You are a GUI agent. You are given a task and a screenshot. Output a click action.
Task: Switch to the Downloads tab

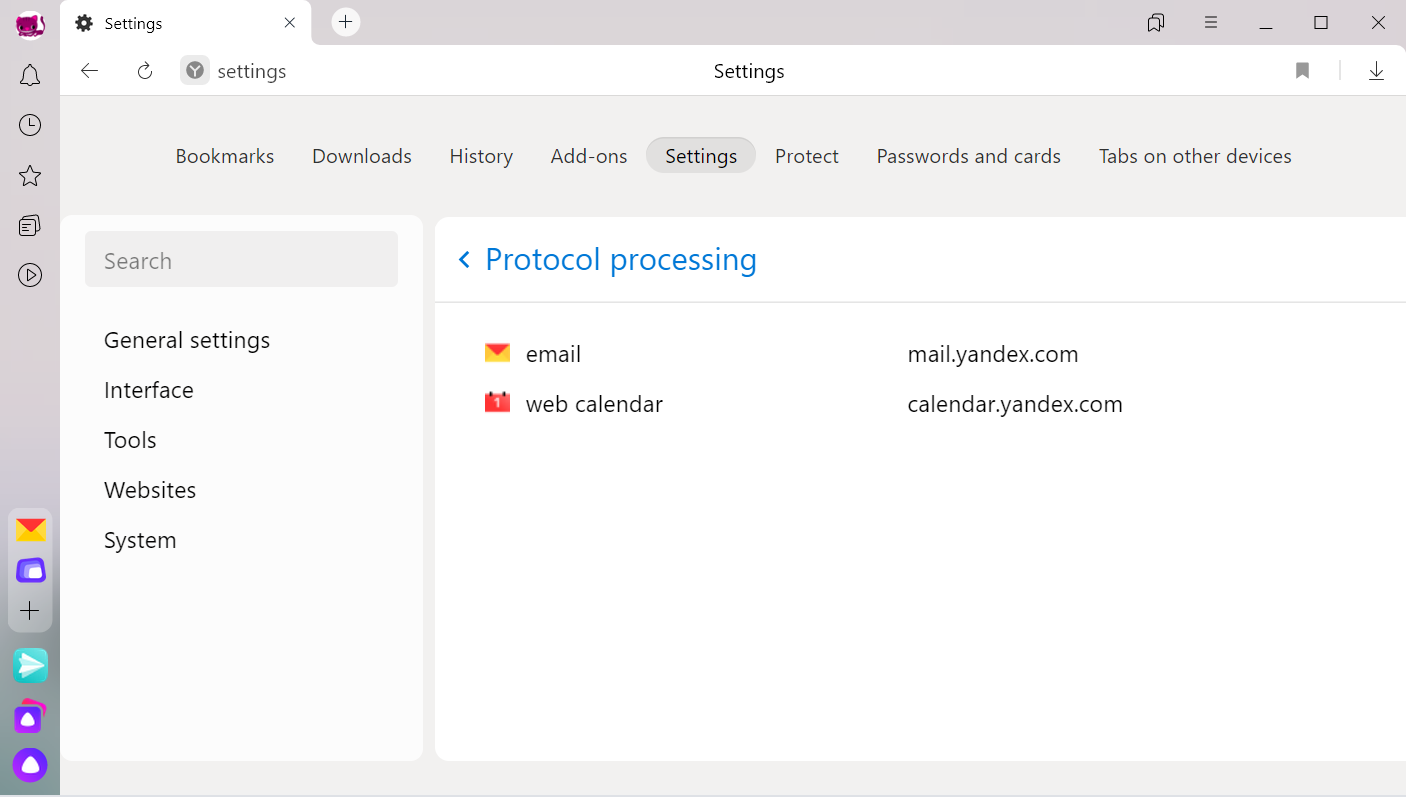pyautogui.click(x=362, y=156)
